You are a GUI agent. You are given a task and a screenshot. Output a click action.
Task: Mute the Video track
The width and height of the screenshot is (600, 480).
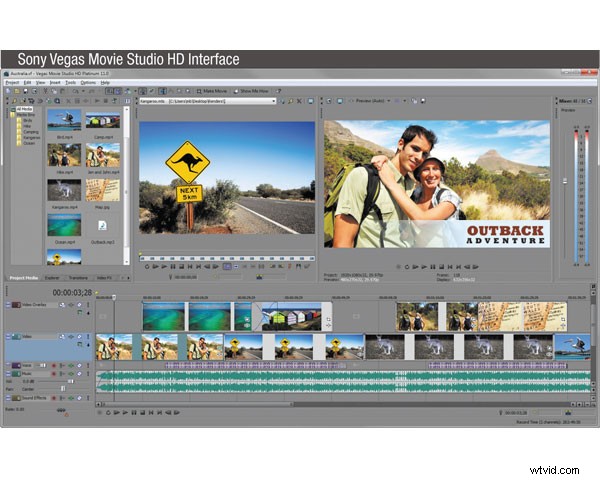coord(79,336)
